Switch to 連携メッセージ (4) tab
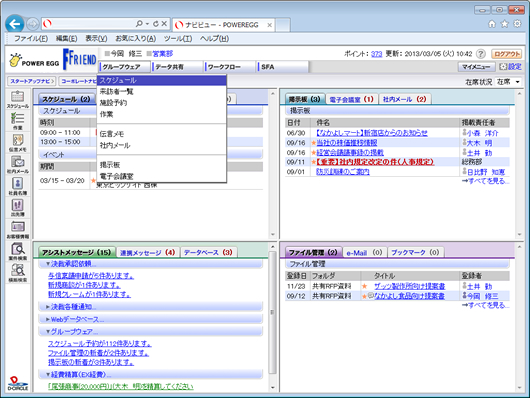The image size is (530, 398). (x=148, y=253)
